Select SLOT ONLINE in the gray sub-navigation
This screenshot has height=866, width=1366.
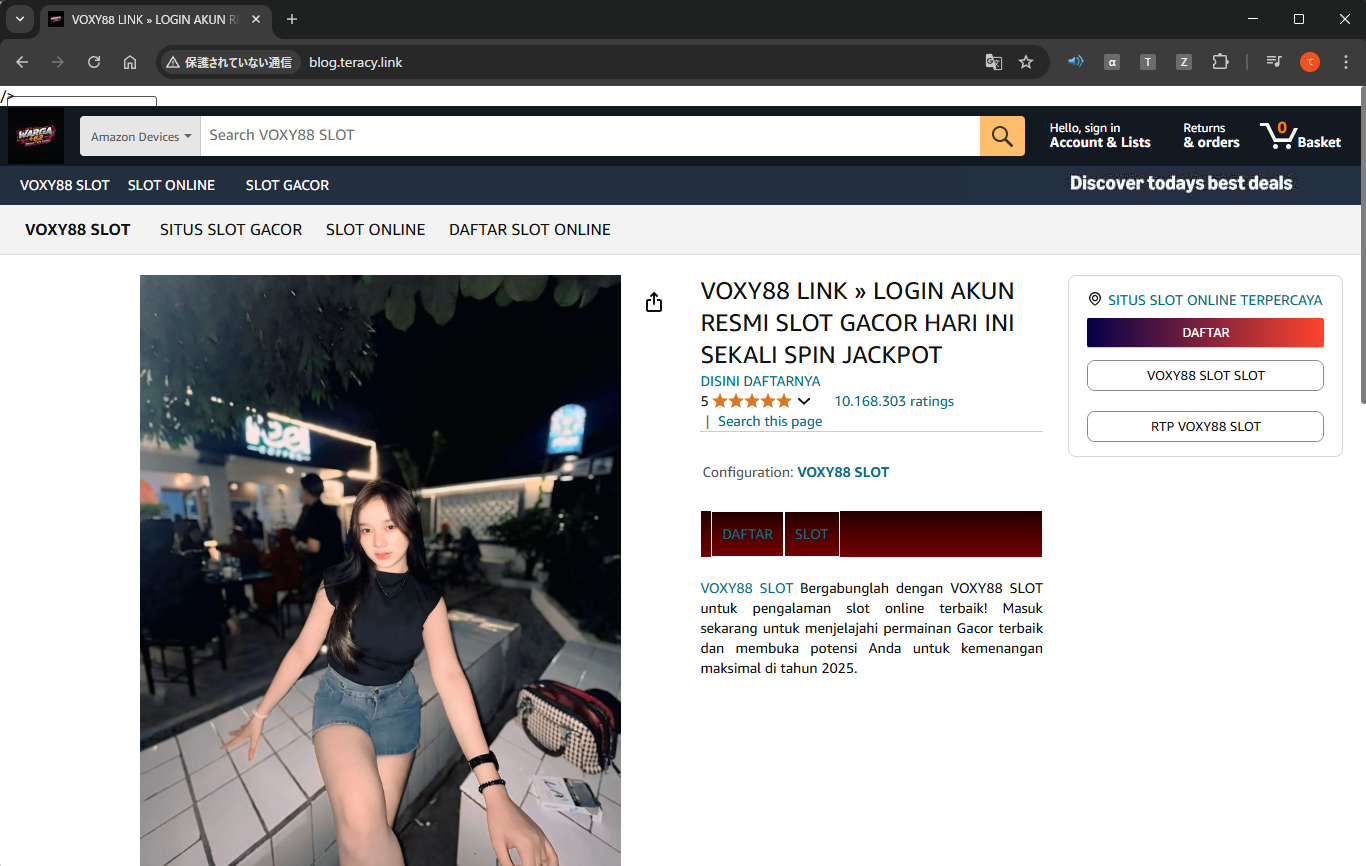click(x=376, y=230)
